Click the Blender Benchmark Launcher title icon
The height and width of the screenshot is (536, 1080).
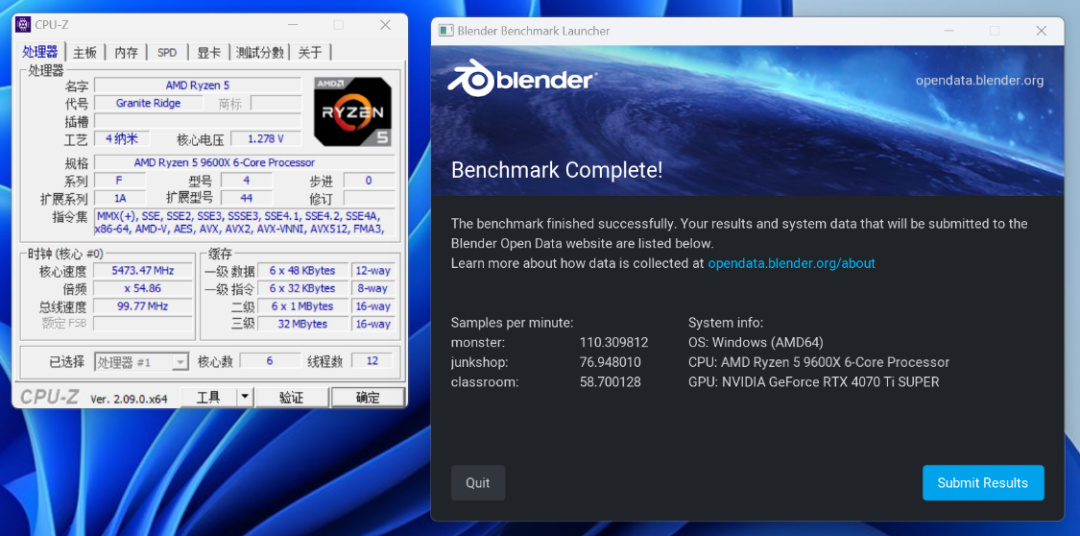[x=446, y=31]
